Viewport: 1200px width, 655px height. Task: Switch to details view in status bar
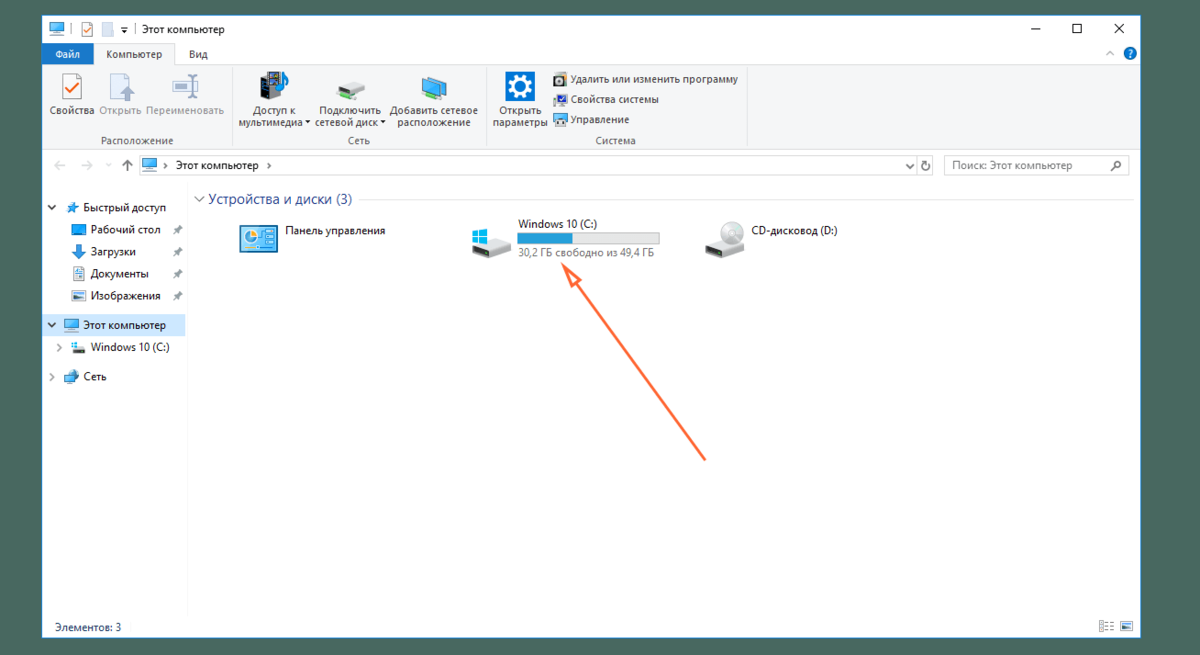1106,627
